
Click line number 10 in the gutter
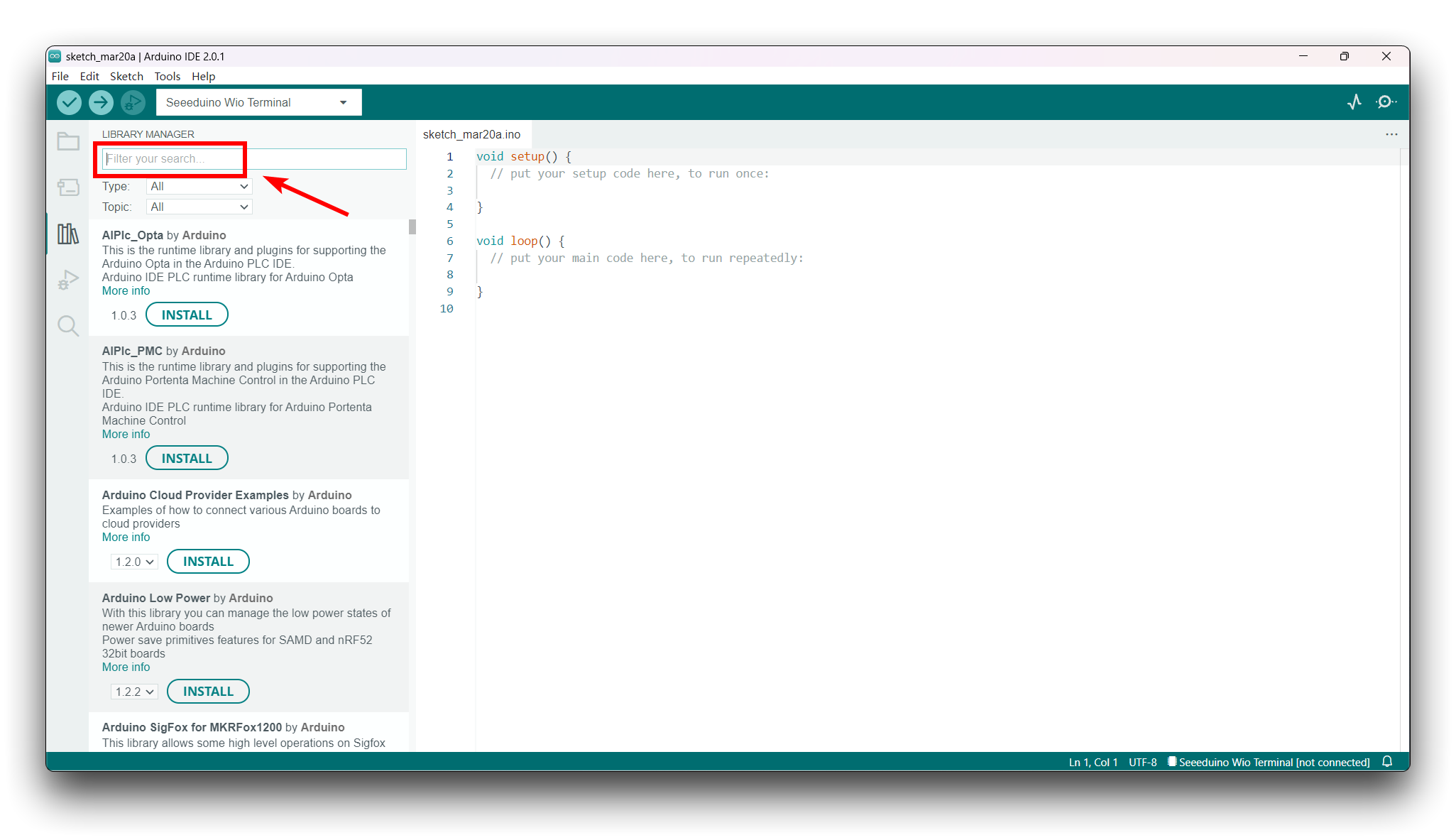point(447,308)
